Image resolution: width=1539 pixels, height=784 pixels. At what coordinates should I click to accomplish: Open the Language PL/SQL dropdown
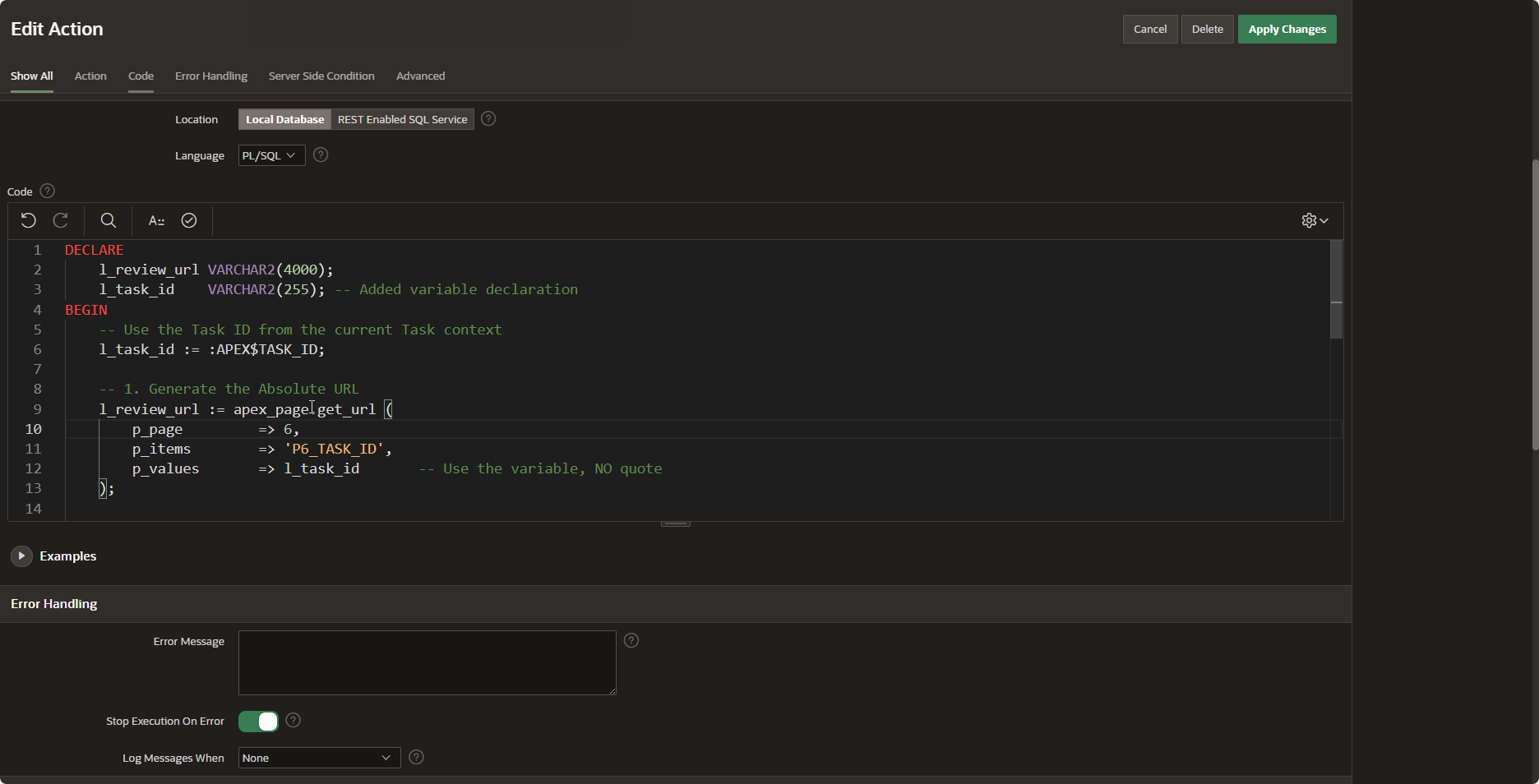271,155
